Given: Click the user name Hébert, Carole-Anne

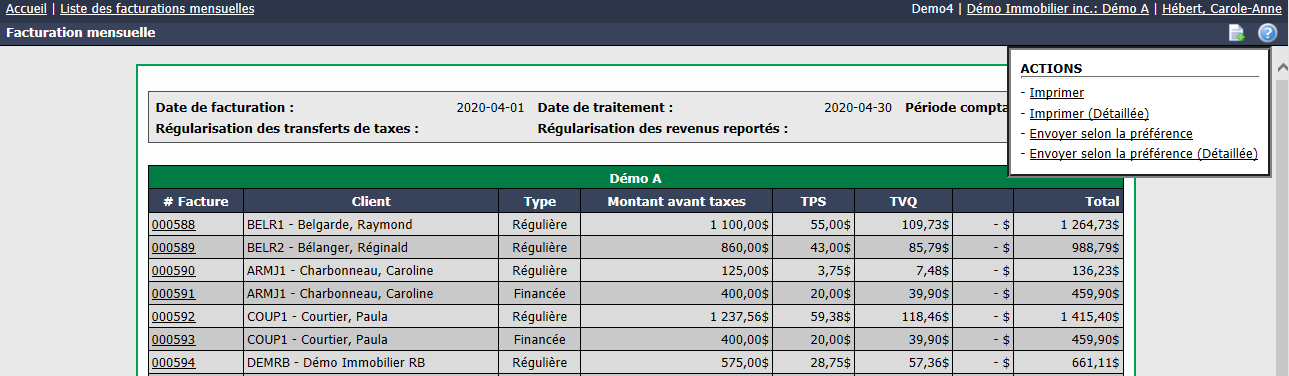Looking at the screenshot, I should [1221, 9].
